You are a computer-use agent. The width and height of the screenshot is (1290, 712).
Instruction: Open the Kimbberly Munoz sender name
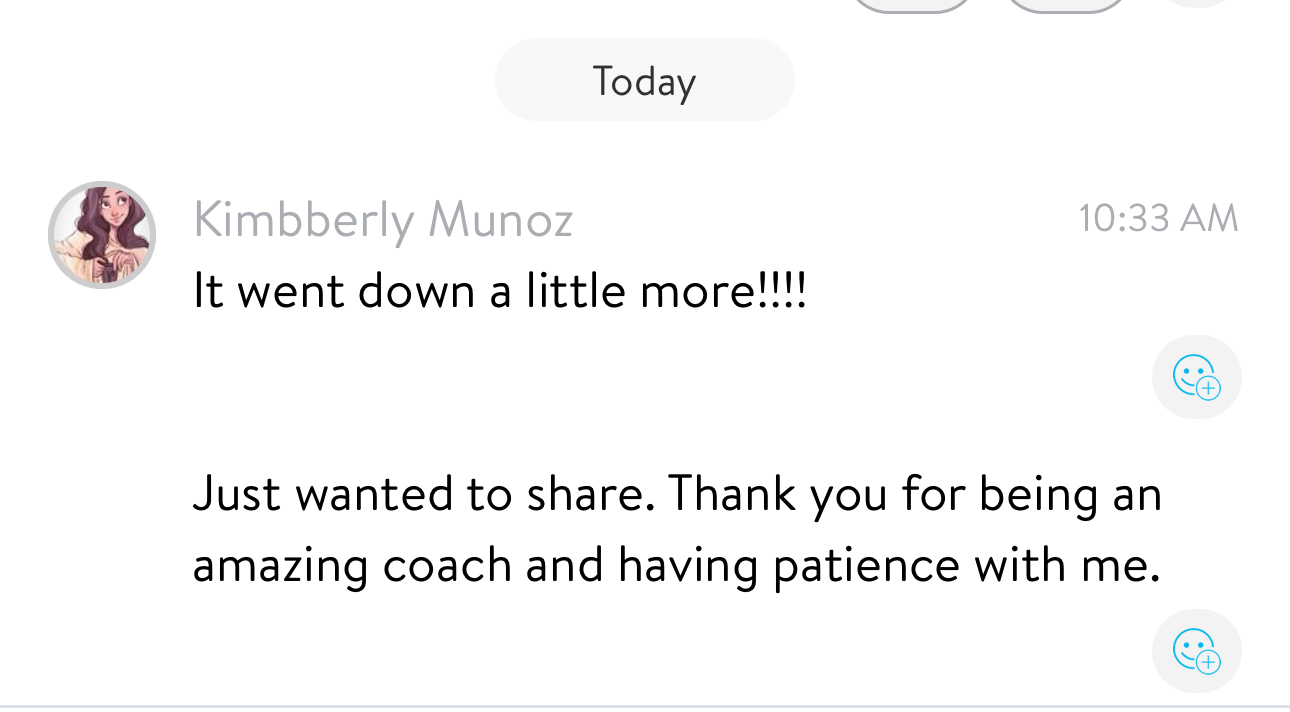point(383,219)
